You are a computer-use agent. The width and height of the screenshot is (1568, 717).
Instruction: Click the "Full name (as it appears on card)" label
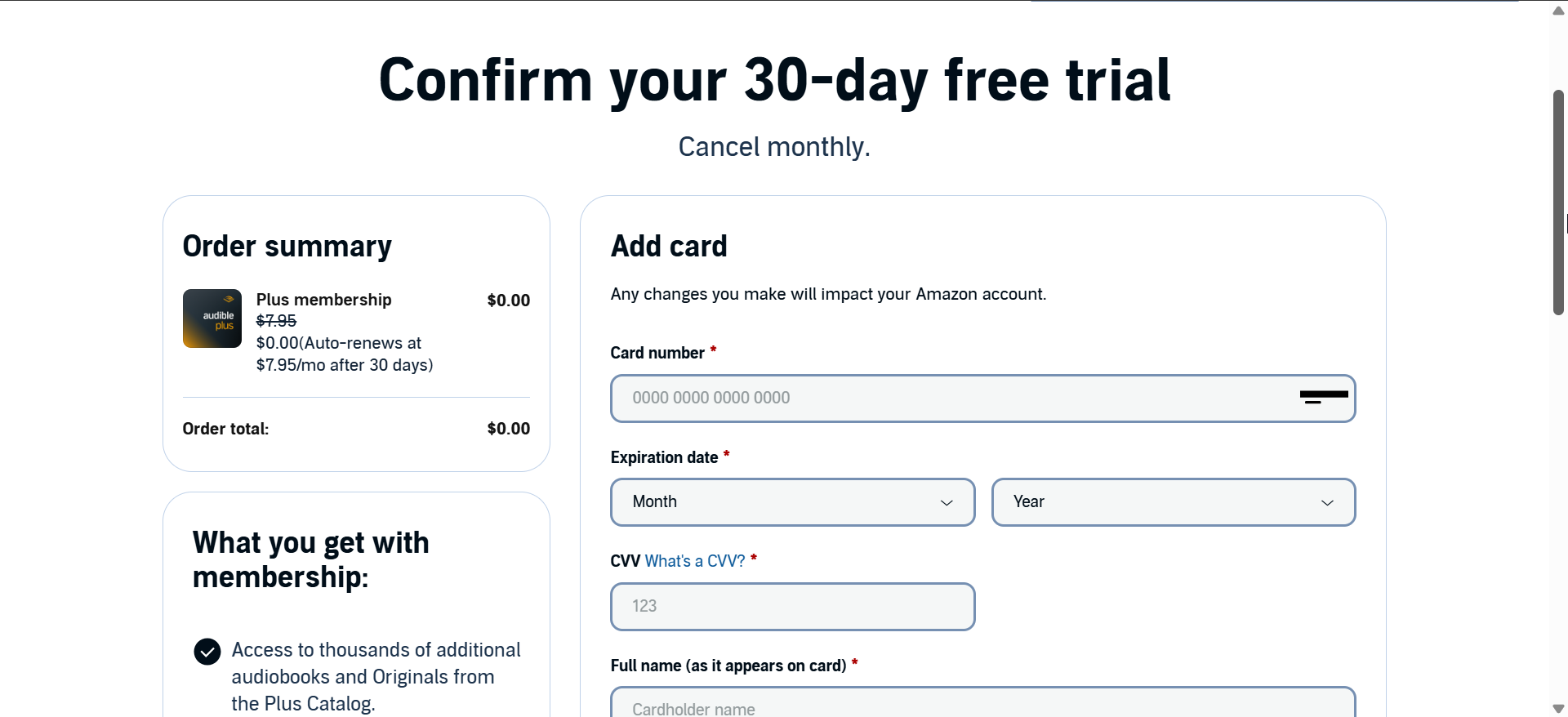pyautogui.click(x=728, y=666)
